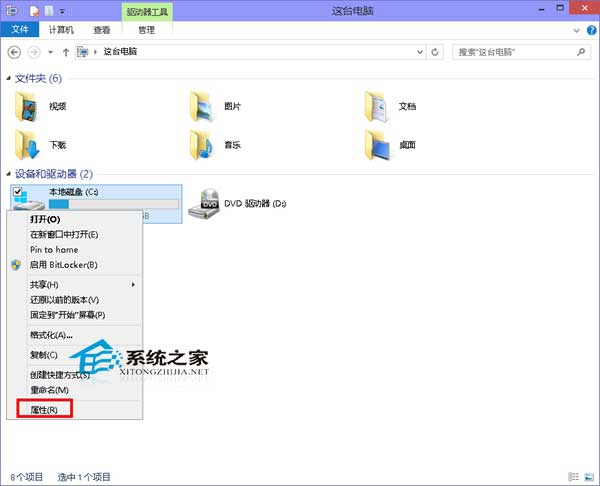This screenshot has height=486, width=600.
Task: Open the 查看 ribbon tab
Action: pyautogui.click(x=102, y=30)
